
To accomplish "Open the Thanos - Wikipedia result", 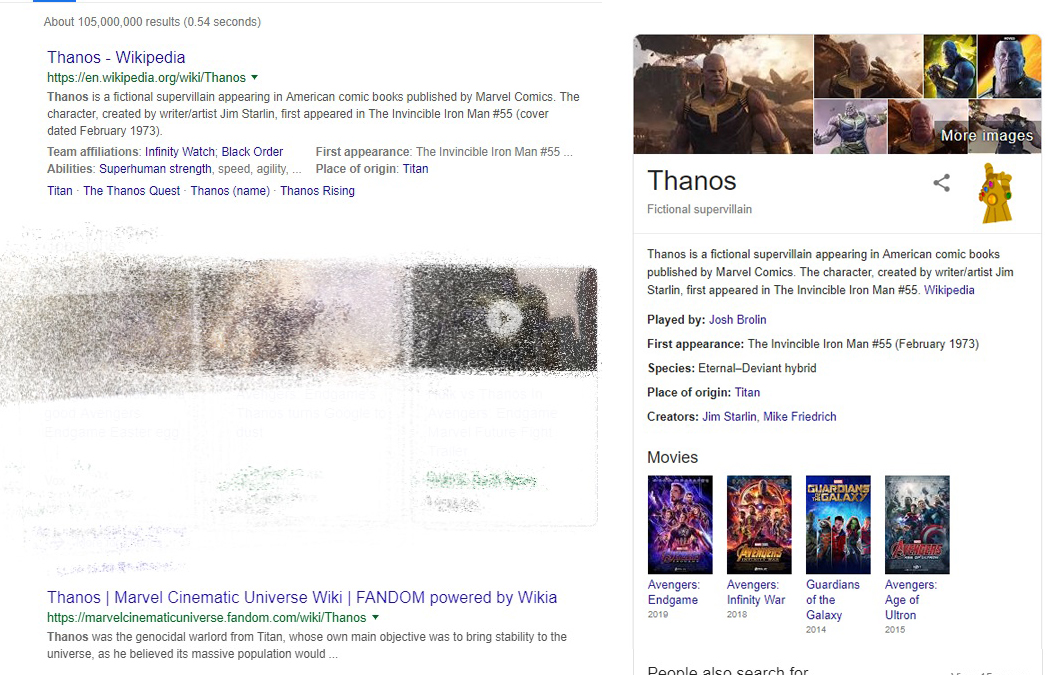I will (x=116, y=58).
